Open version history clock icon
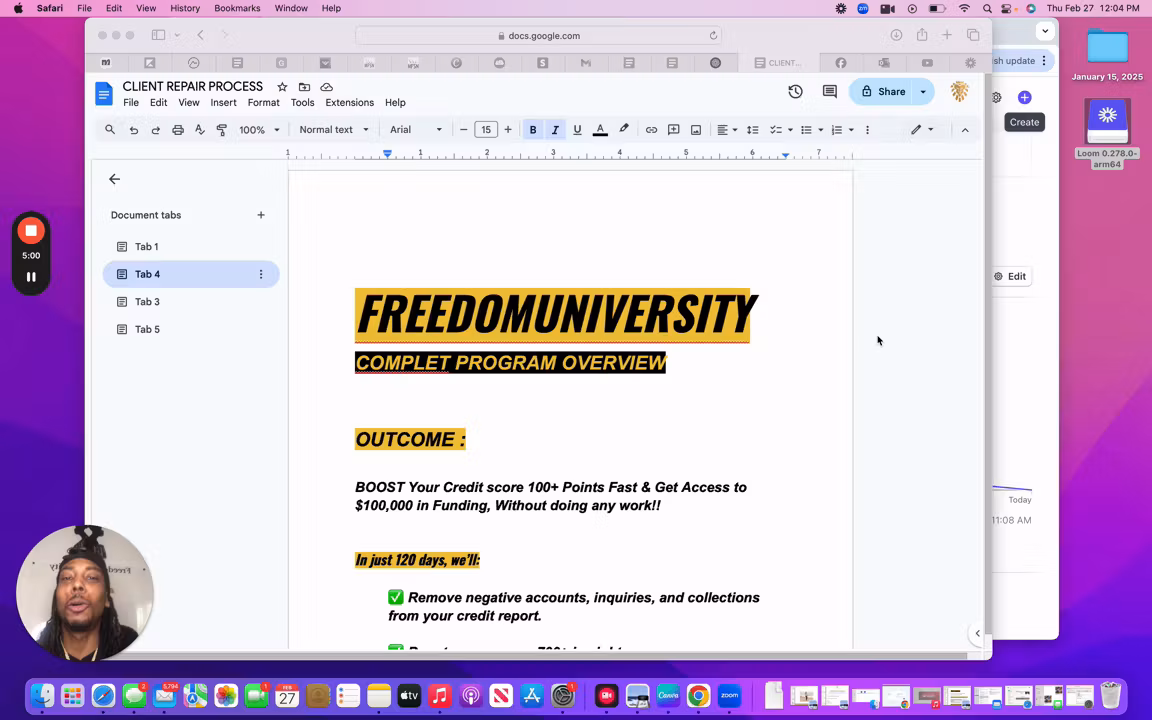The width and height of the screenshot is (1152, 720). 795,92
